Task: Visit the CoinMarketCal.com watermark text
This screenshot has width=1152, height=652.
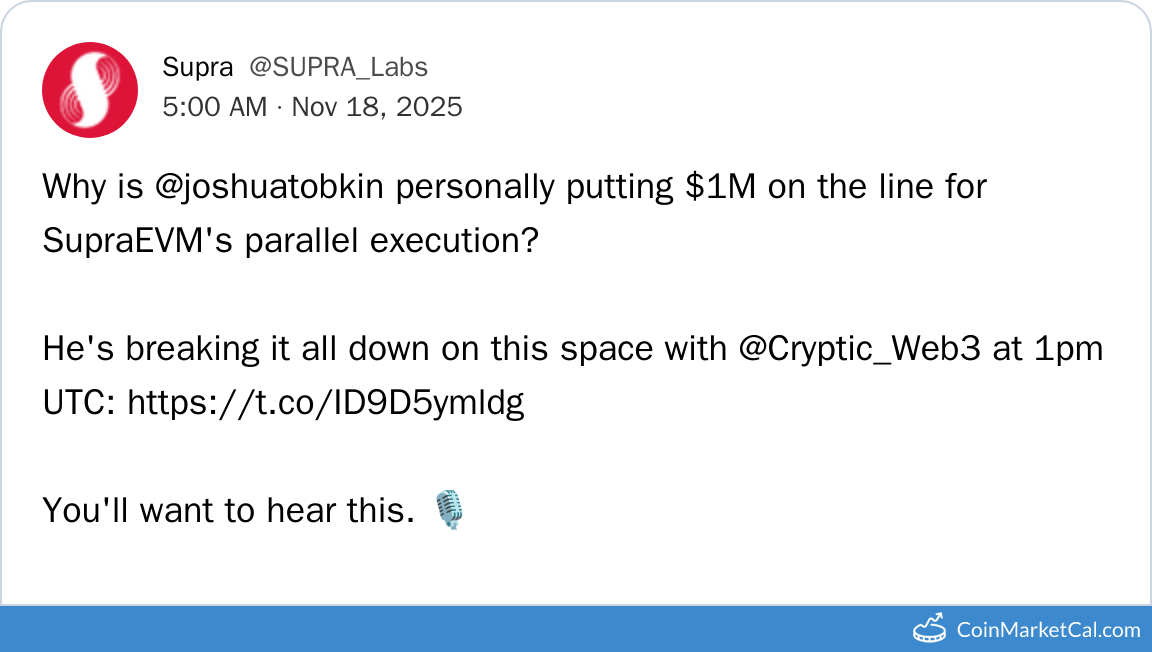Action: click(1048, 630)
